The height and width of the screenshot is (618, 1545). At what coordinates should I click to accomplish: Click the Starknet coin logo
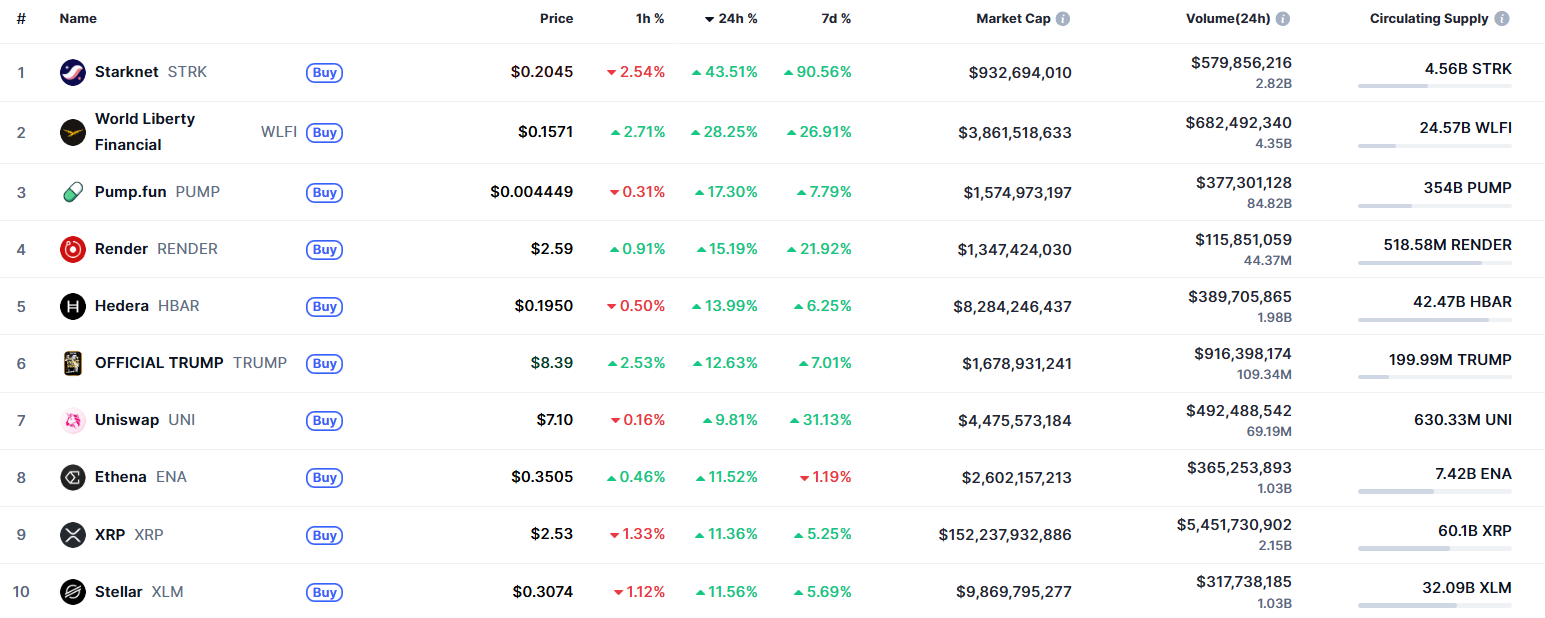[x=72, y=72]
